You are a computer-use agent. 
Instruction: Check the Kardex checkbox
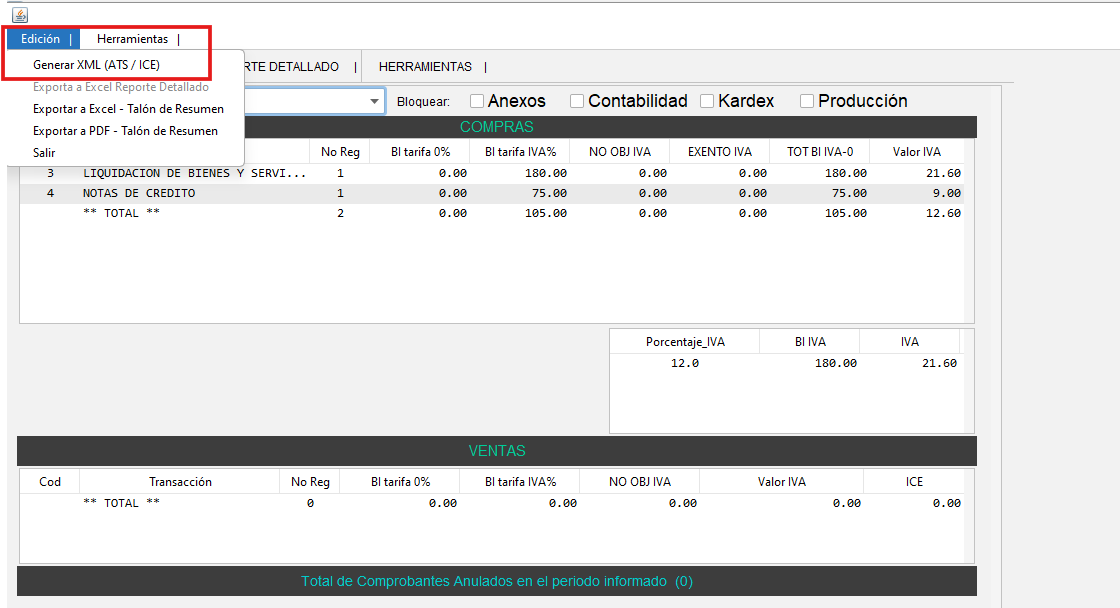(708, 101)
